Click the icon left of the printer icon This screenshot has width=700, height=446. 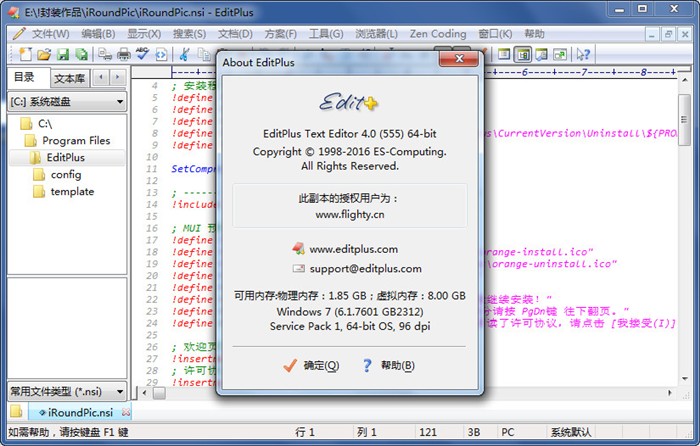(105, 54)
